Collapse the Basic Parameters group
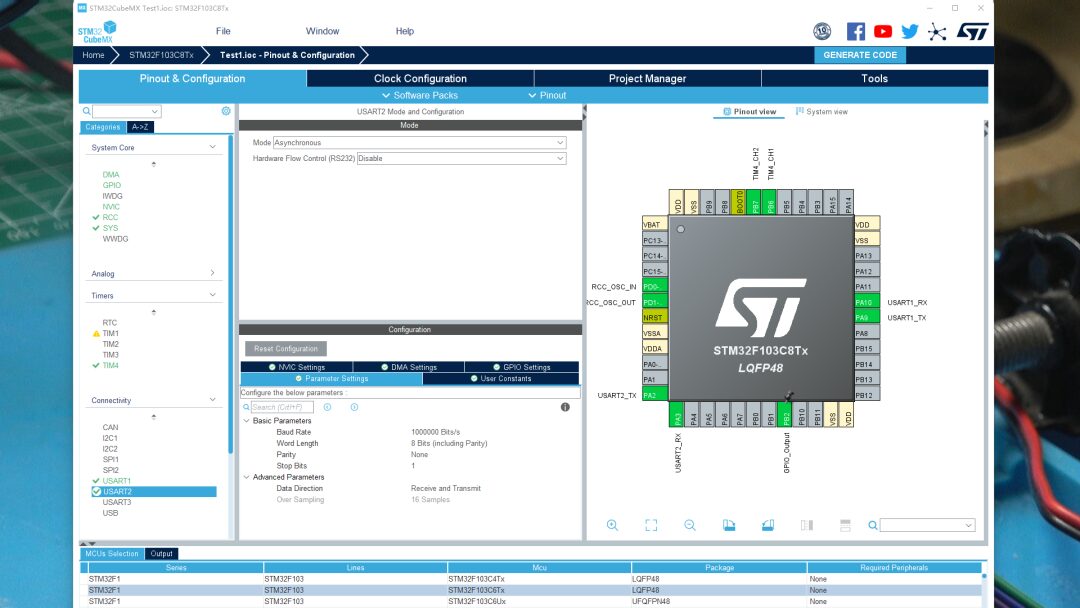 point(247,421)
